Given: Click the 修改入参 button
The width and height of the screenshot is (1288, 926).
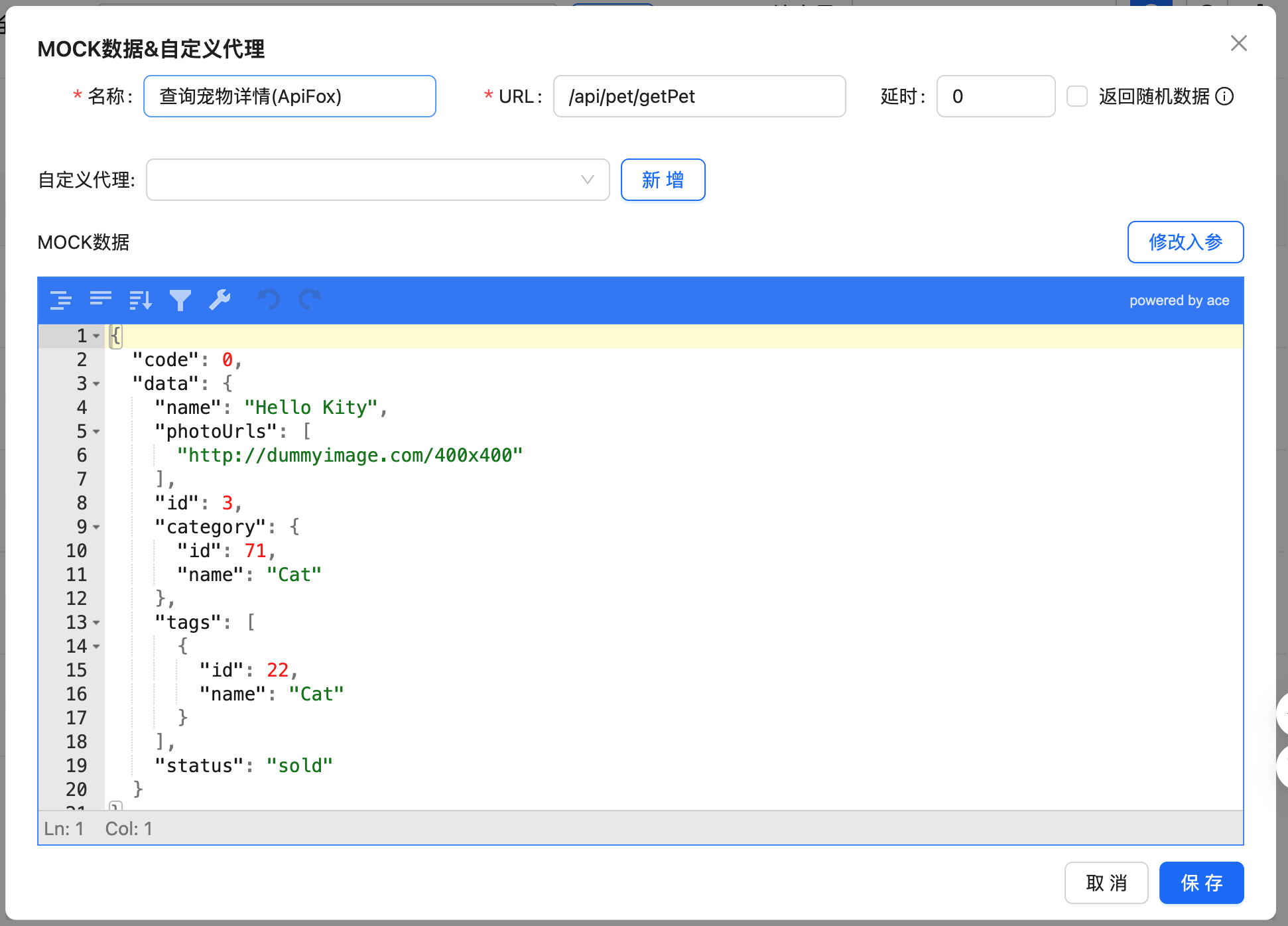Looking at the screenshot, I should click(x=1185, y=242).
